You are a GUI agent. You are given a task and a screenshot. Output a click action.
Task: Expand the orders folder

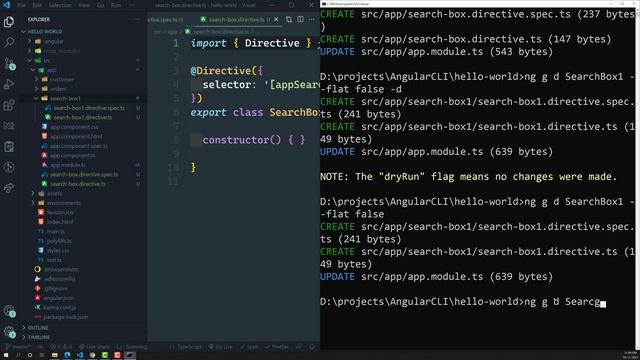[x=58, y=89]
